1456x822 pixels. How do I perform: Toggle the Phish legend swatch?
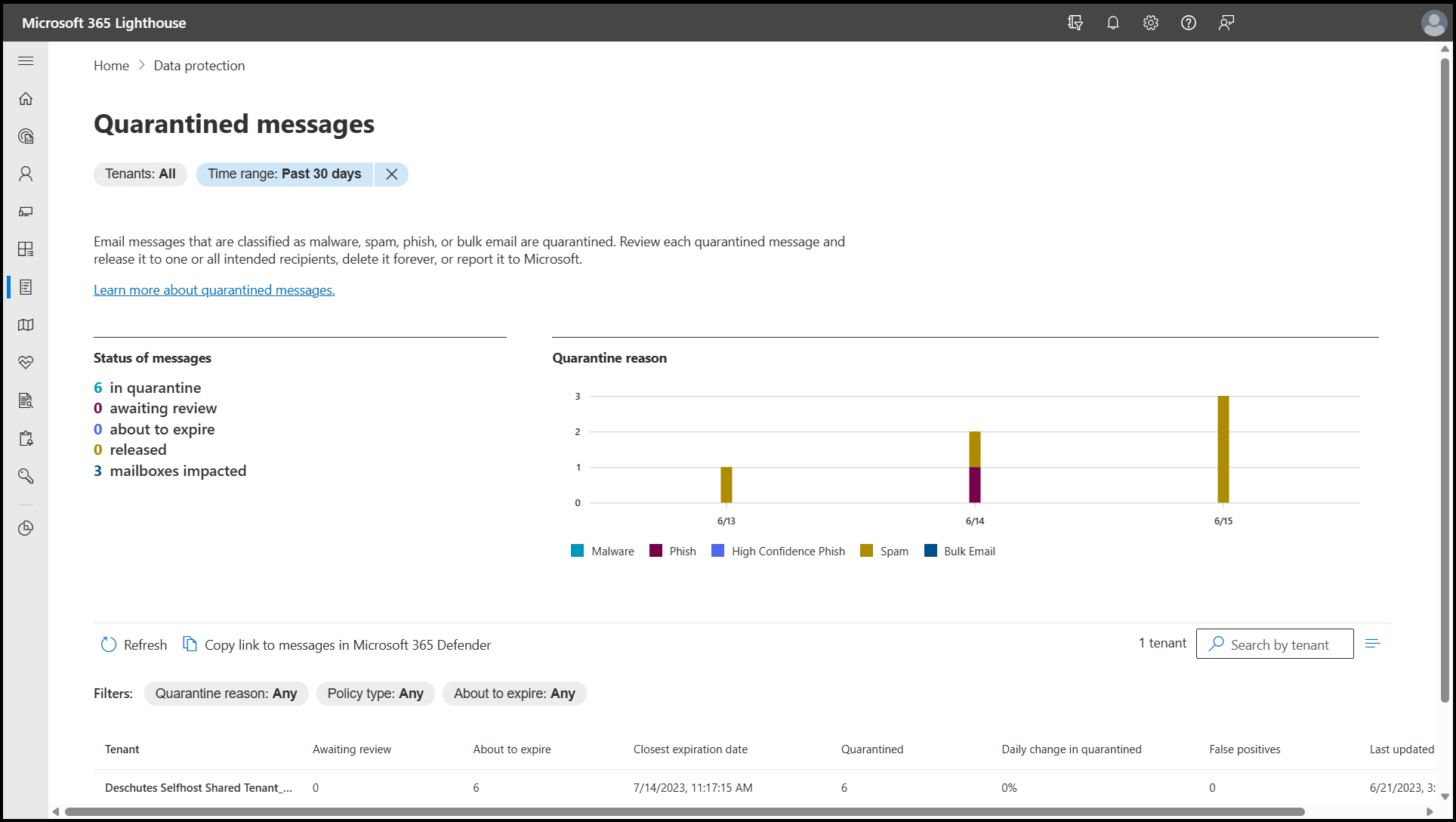click(x=656, y=551)
